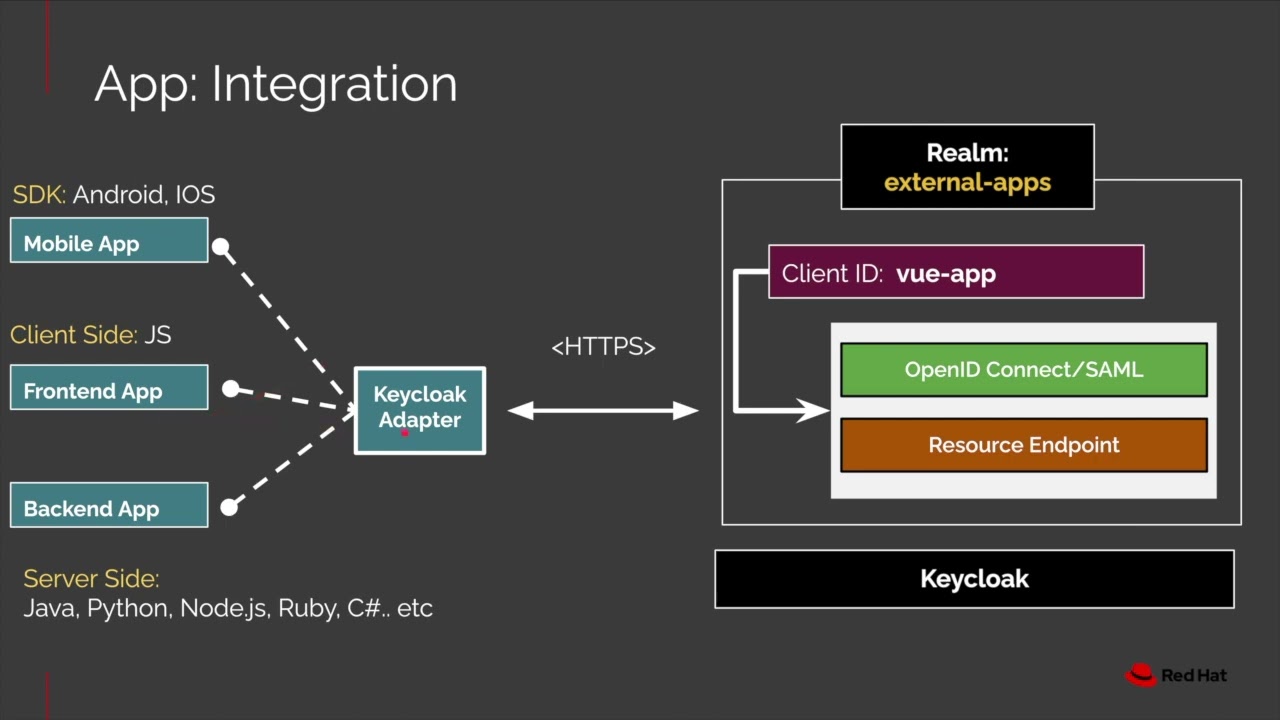Click the green OpenID Connect/SAML box
Screen dimensions: 1280x720
(x=1024, y=370)
